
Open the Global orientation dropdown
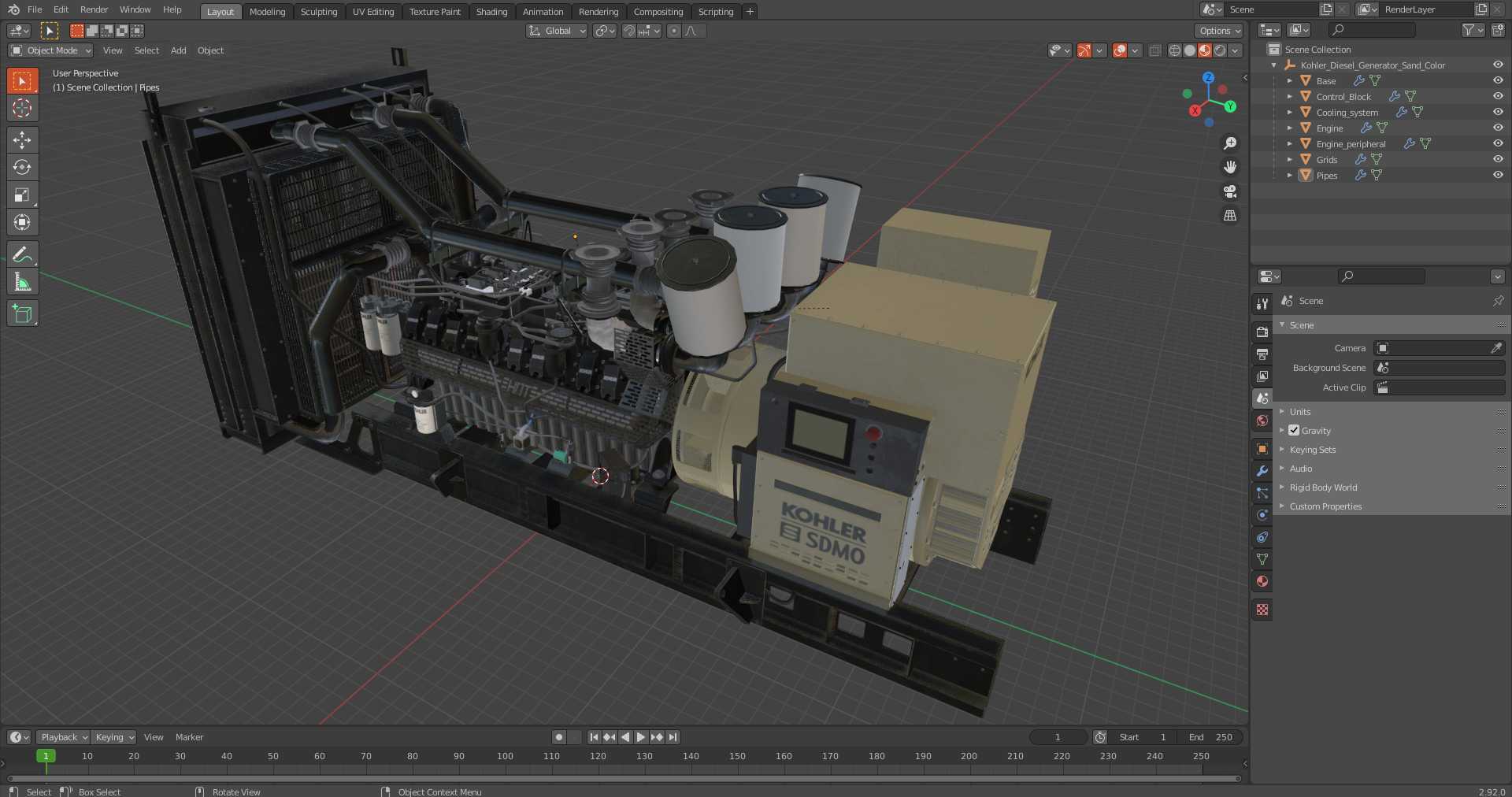[557, 31]
